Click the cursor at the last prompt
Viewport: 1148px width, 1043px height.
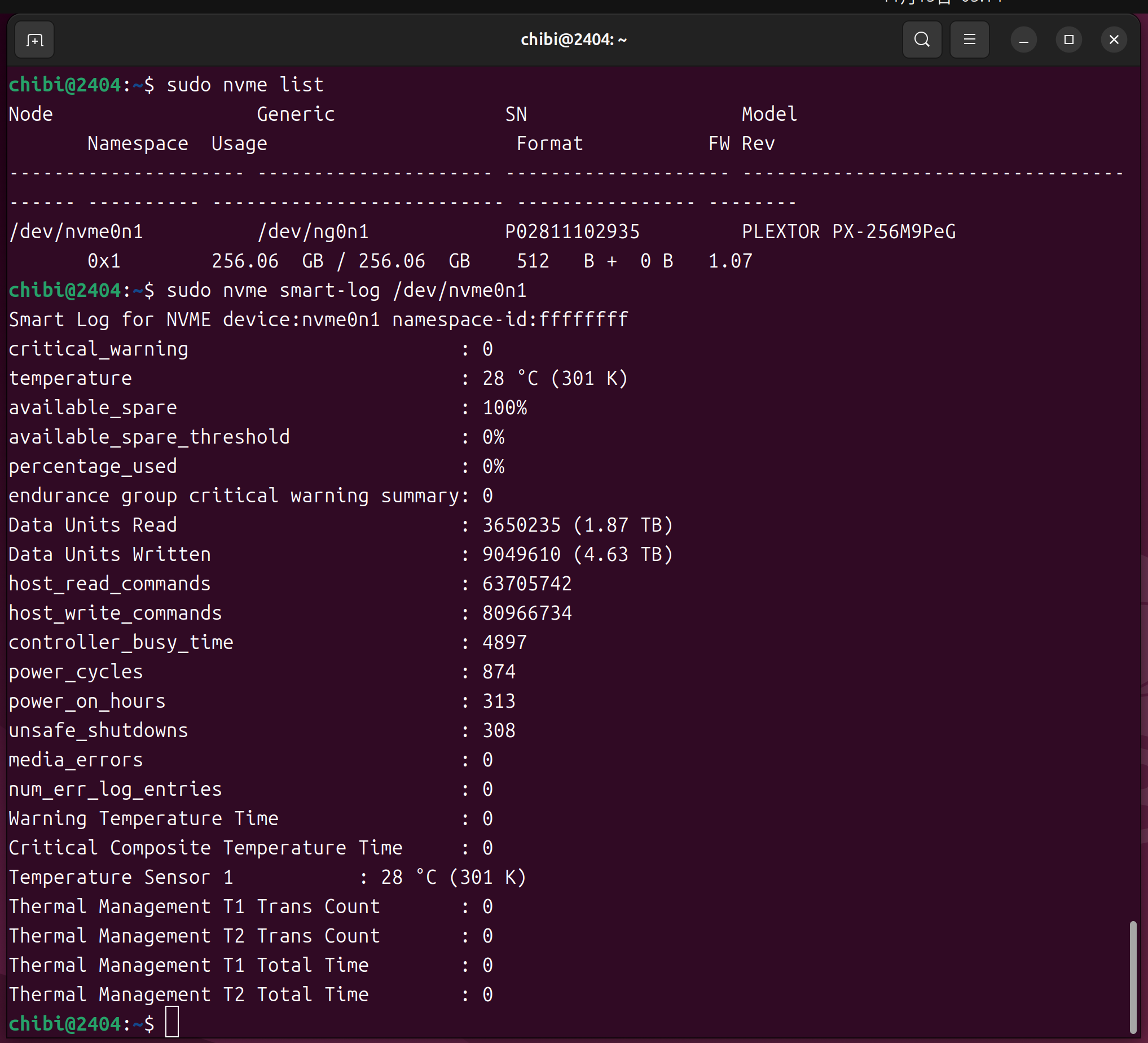172,1023
